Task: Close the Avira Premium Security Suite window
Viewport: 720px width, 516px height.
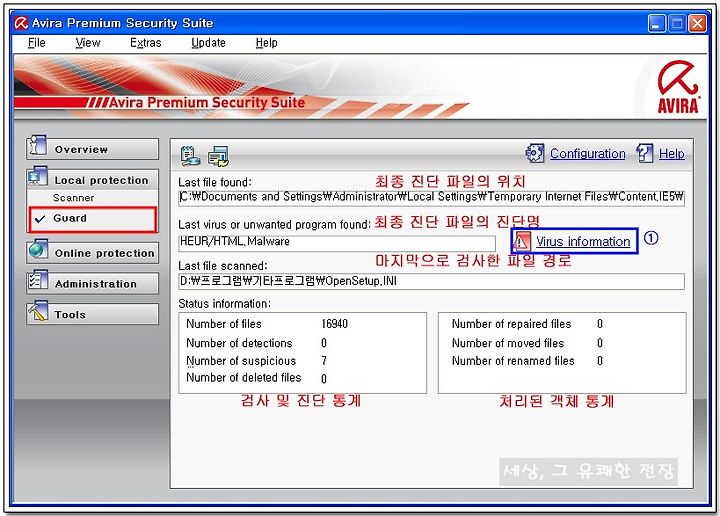Action: pos(697,23)
